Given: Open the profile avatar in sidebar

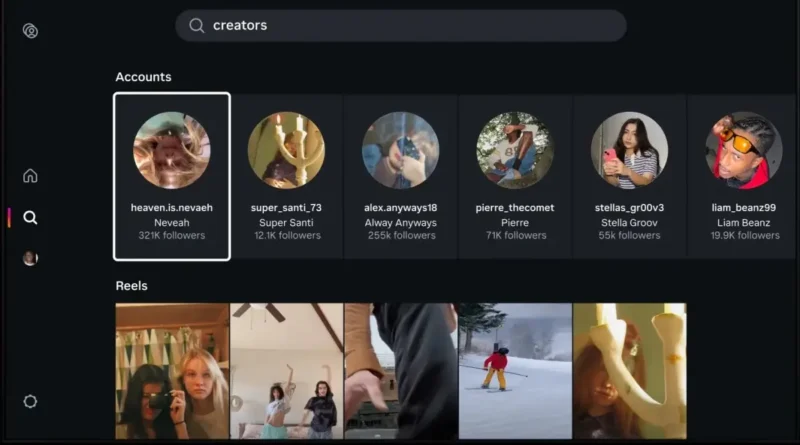Looking at the screenshot, I should (x=30, y=258).
